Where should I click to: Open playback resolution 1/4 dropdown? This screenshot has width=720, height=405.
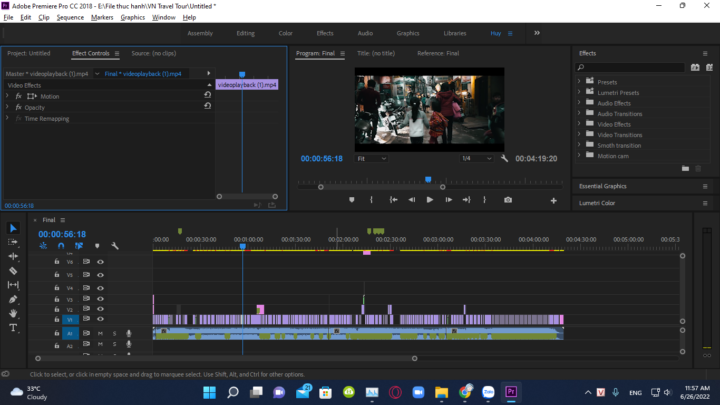point(476,158)
